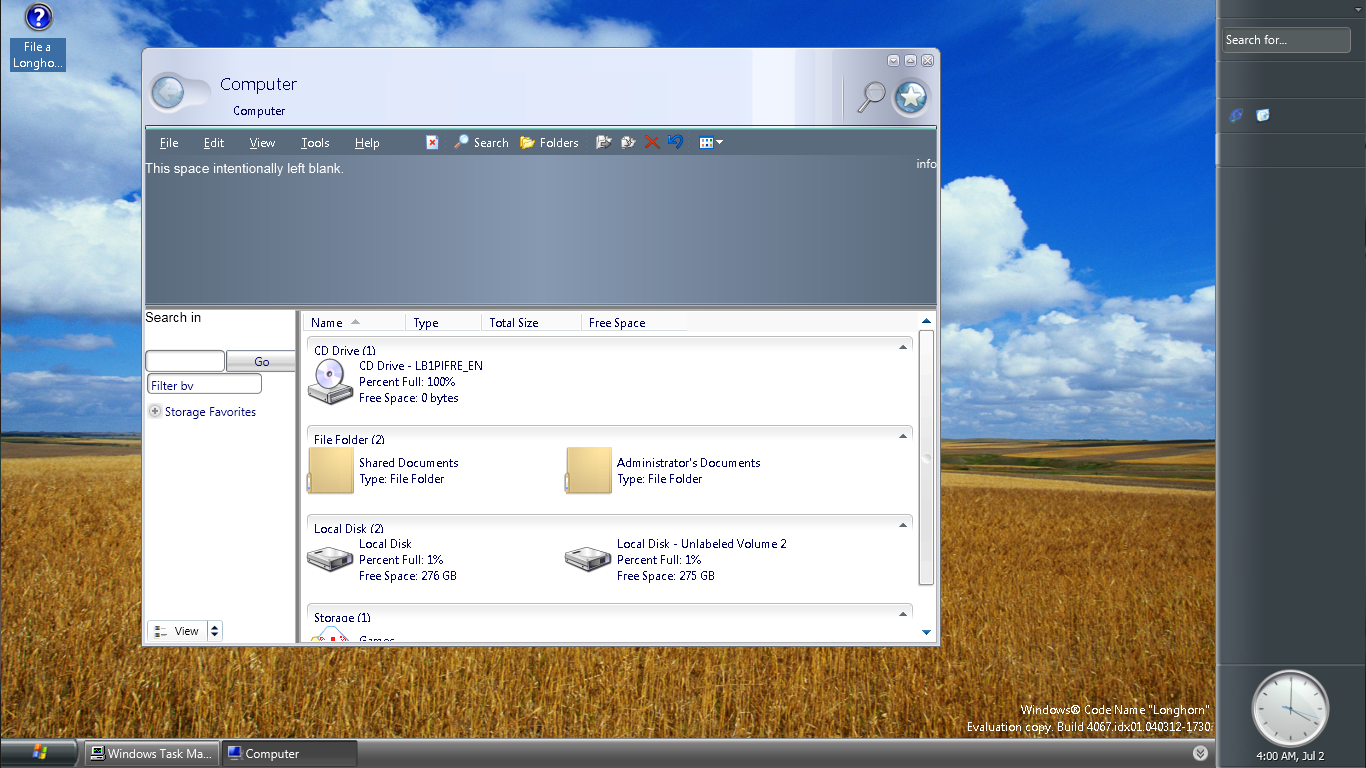
Task: Toggle the Folders pane button
Action: (x=549, y=143)
